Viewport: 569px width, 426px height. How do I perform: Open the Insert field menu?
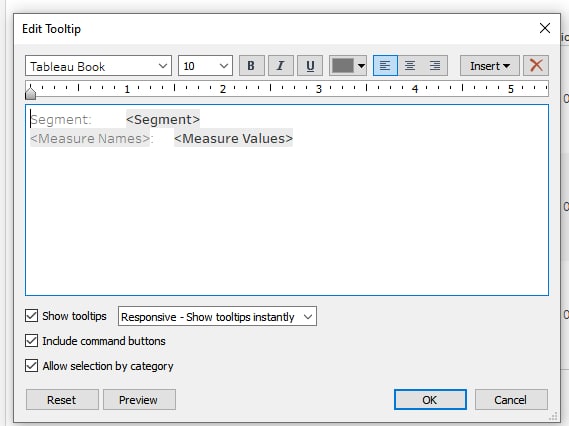point(490,66)
